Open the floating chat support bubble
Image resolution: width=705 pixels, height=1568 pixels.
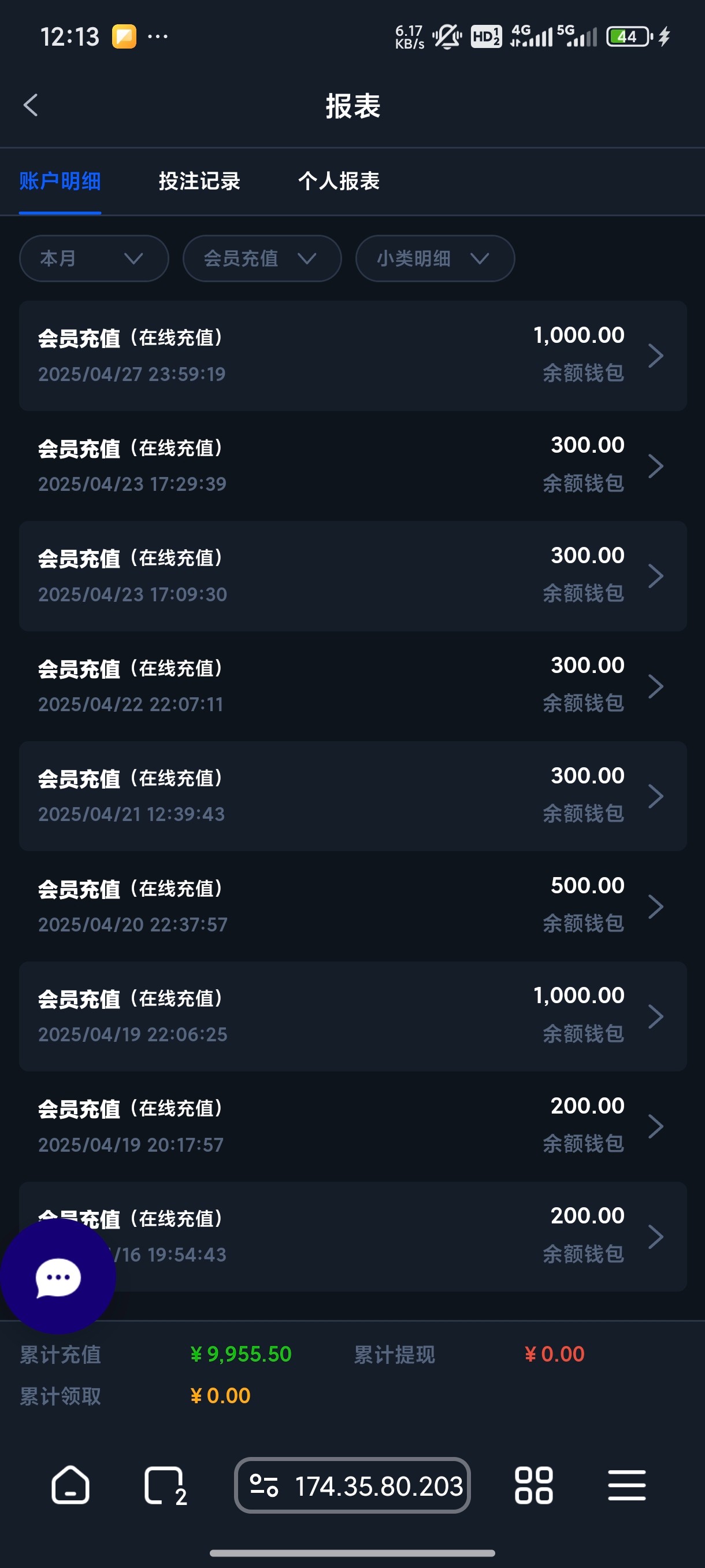(58, 1277)
